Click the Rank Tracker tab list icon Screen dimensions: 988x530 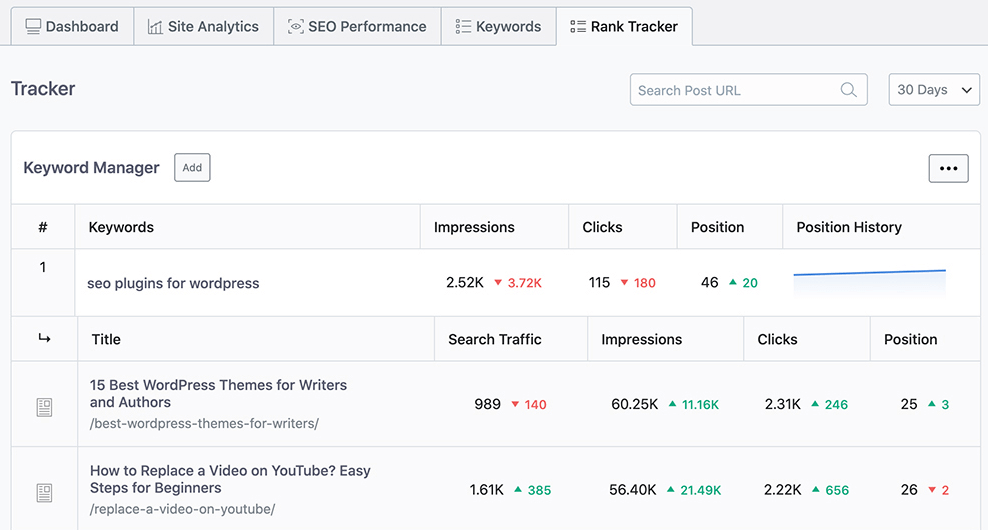tap(578, 26)
